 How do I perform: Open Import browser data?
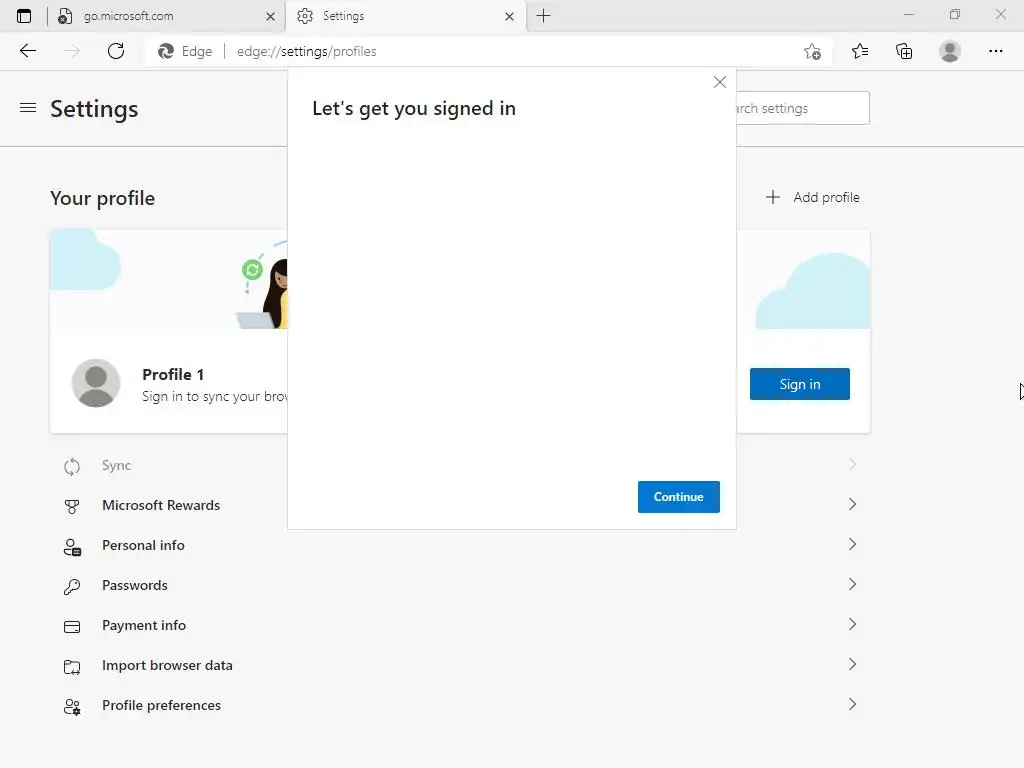460,665
